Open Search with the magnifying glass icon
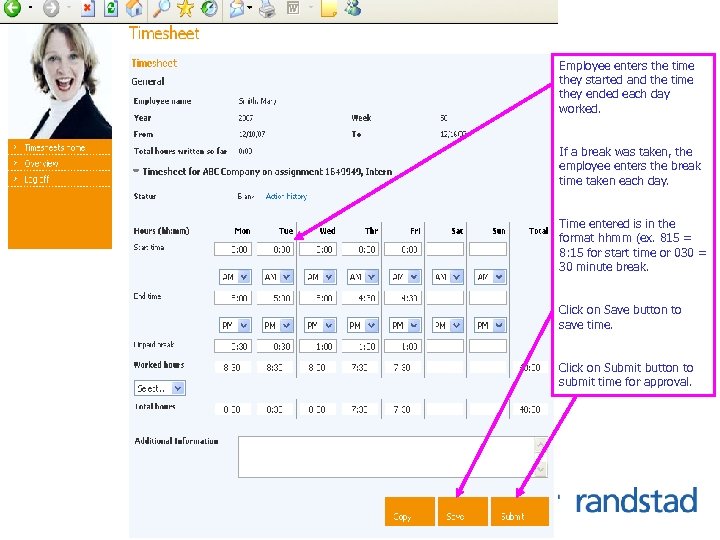720x540 pixels. [161, 8]
